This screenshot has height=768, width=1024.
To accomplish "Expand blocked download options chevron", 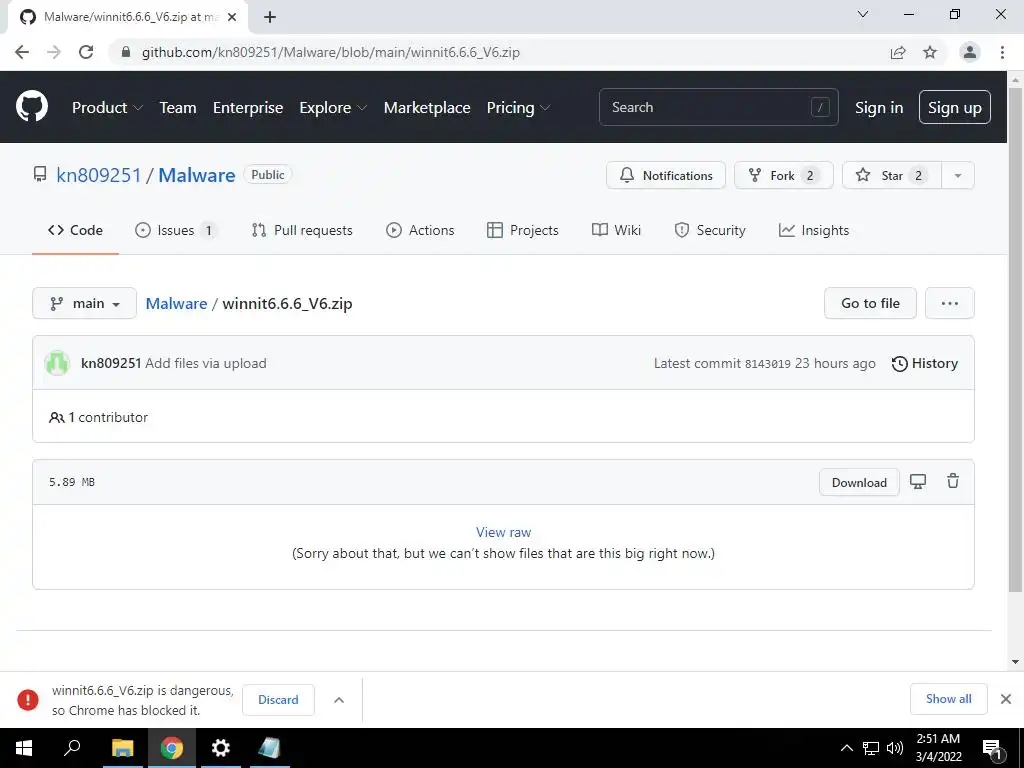I will [x=339, y=699].
